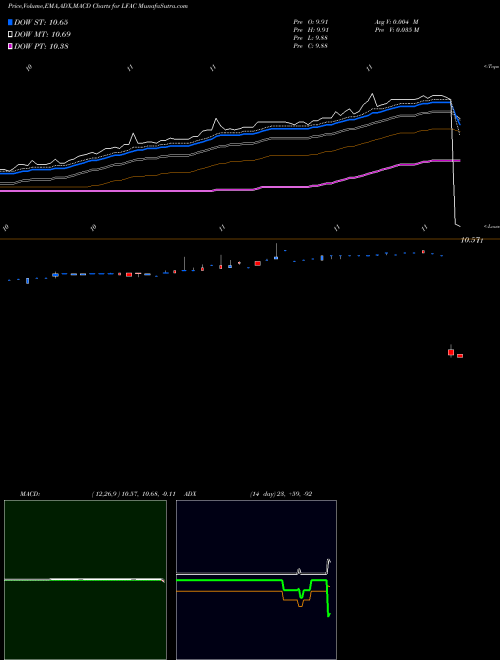
Task: Click the 'ADX' panel label
Action: pos(191,494)
